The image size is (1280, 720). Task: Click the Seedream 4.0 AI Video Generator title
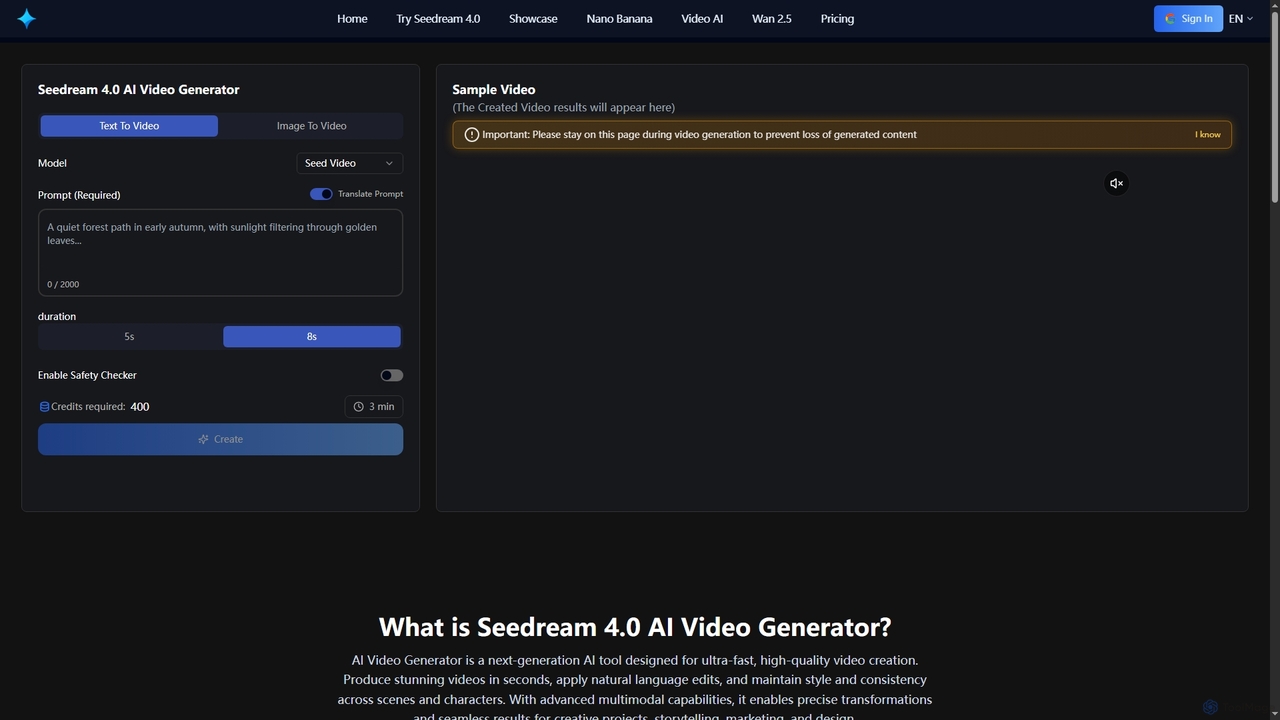(139, 90)
